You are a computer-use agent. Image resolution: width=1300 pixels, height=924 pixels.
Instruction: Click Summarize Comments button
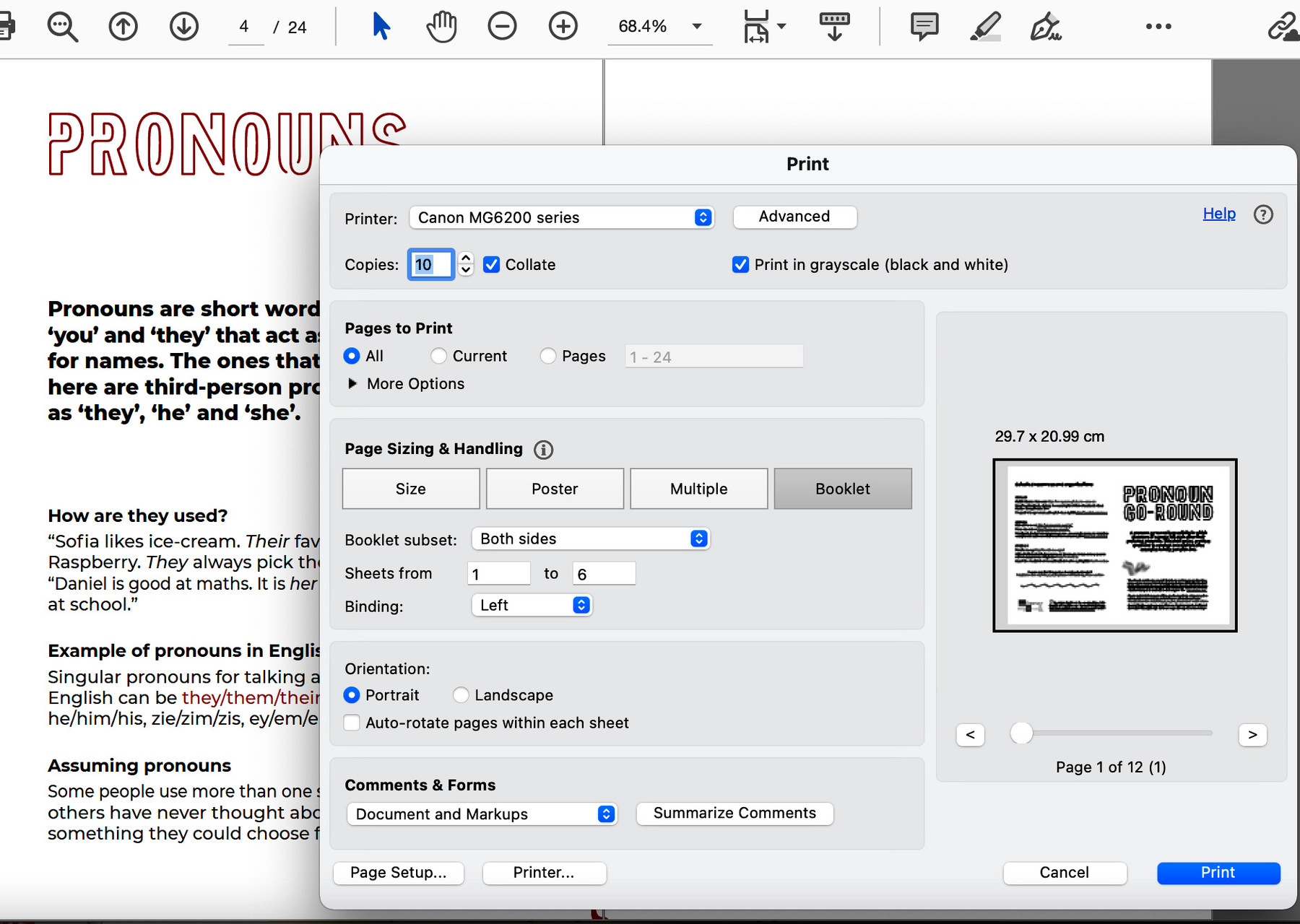point(734,814)
